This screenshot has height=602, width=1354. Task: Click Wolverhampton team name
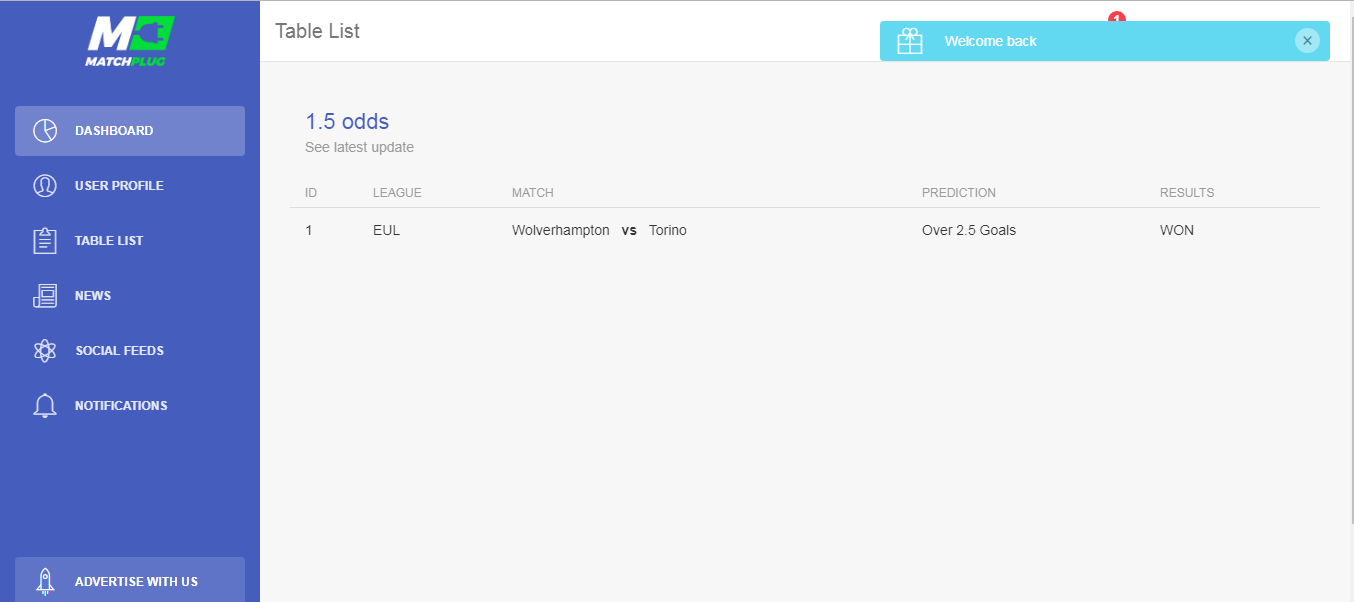click(x=561, y=231)
